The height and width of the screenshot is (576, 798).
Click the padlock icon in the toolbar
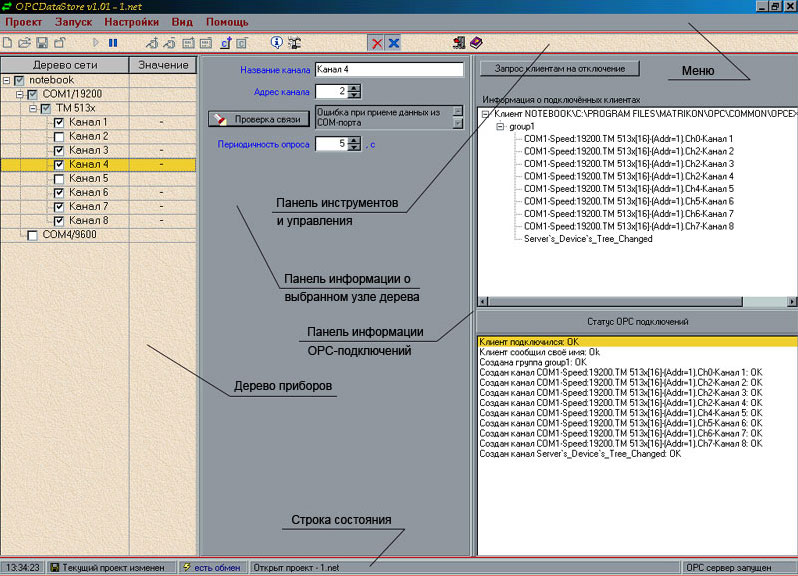coord(60,43)
